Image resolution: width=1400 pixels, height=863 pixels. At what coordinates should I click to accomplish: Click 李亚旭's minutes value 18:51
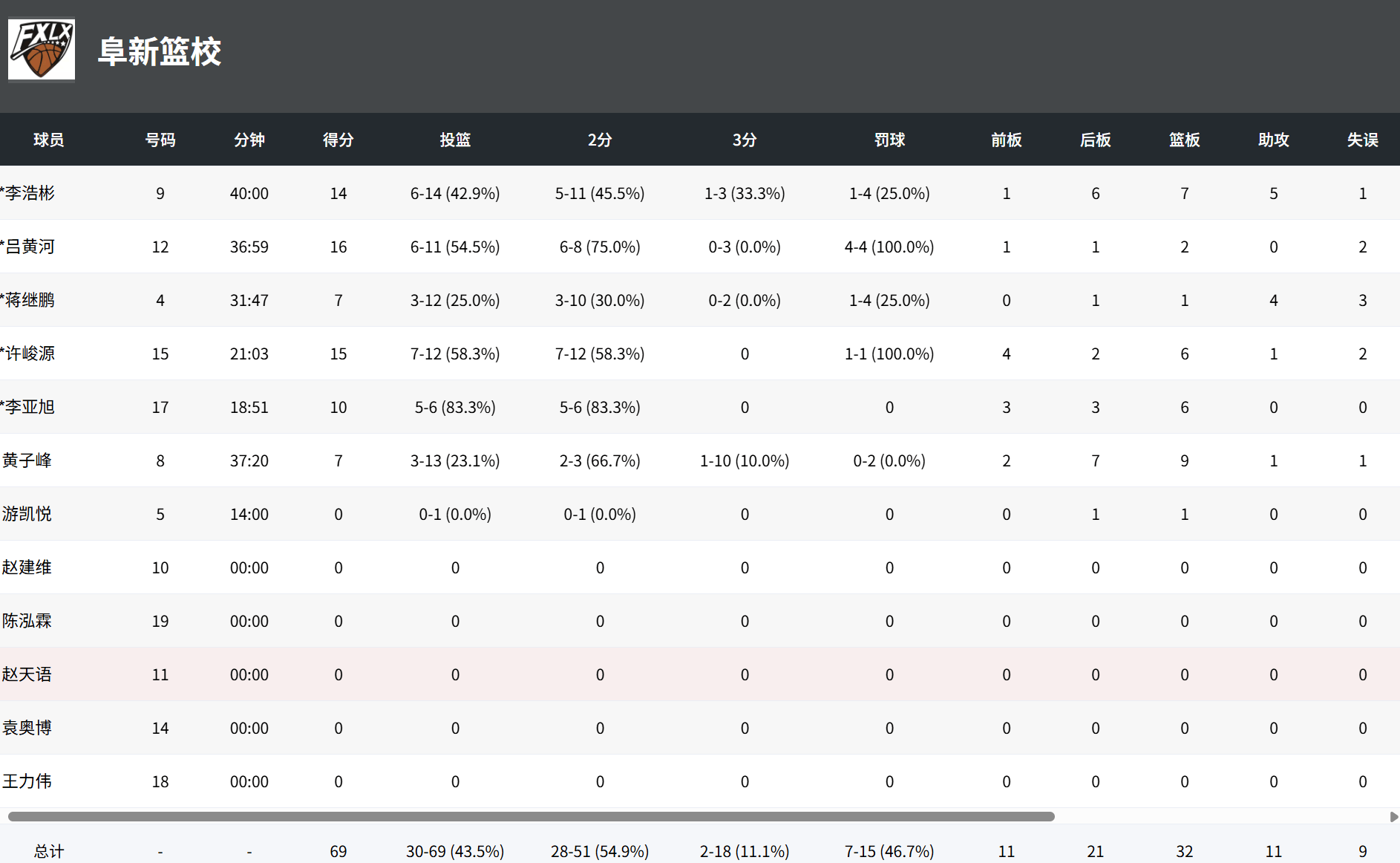[x=249, y=408]
